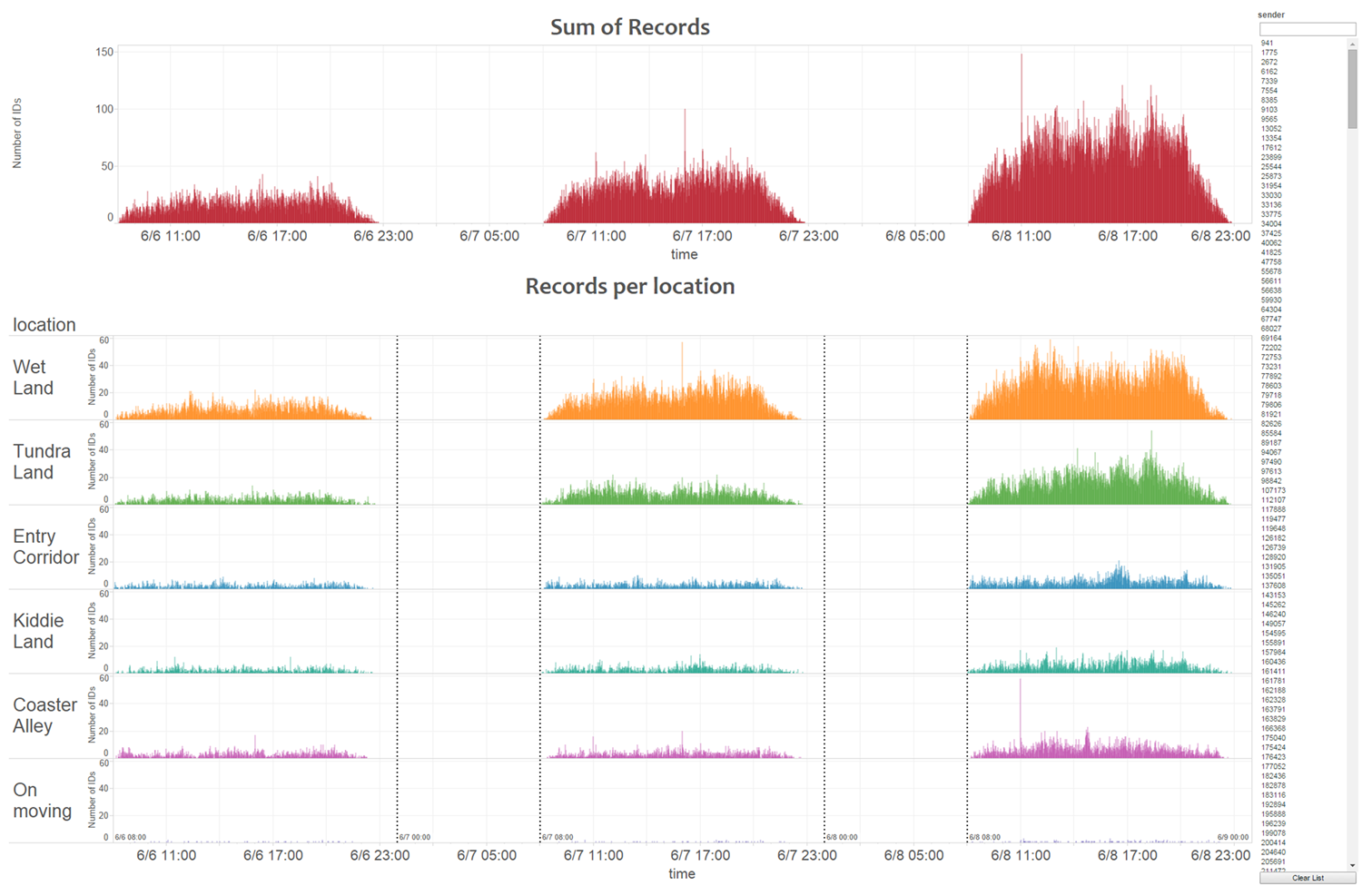Click the Clear List button
Screen dimensions: 1372x886
click(x=1308, y=878)
